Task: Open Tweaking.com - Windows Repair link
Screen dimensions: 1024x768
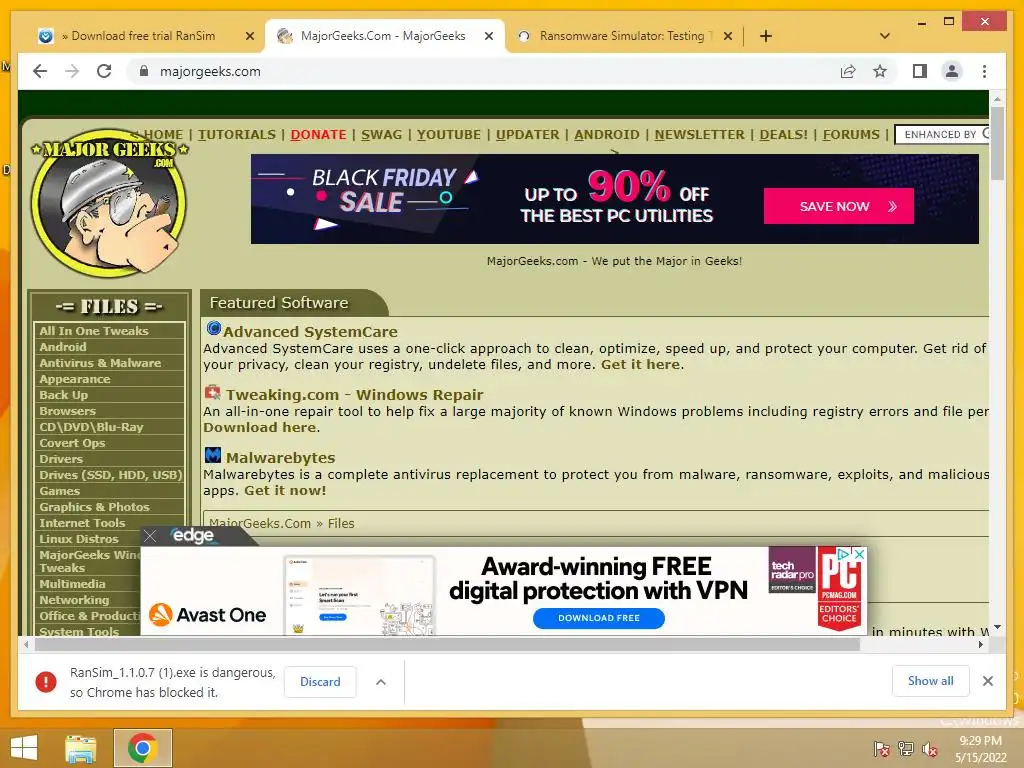Action: click(x=355, y=395)
